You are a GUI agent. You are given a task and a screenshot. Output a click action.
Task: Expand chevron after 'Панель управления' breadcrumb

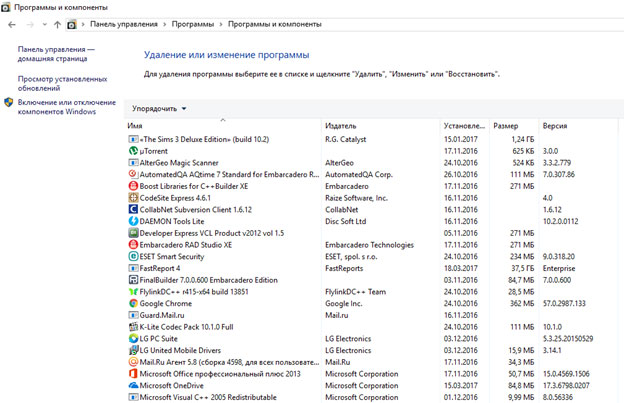point(164,25)
